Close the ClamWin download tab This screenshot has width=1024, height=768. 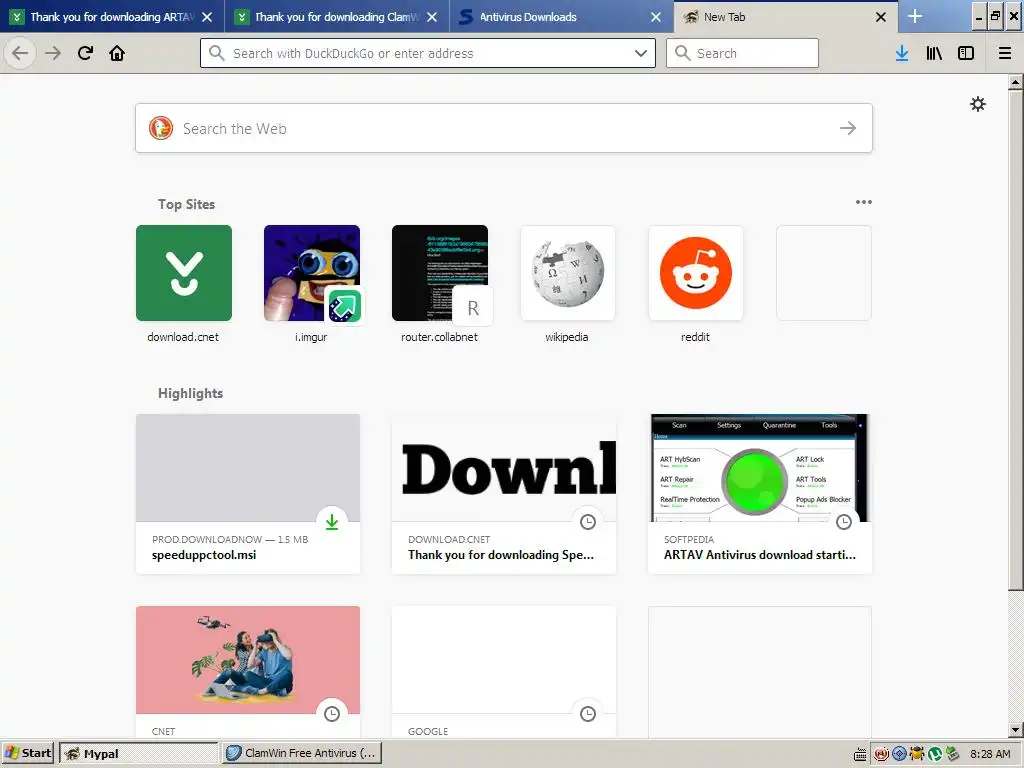(432, 17)
